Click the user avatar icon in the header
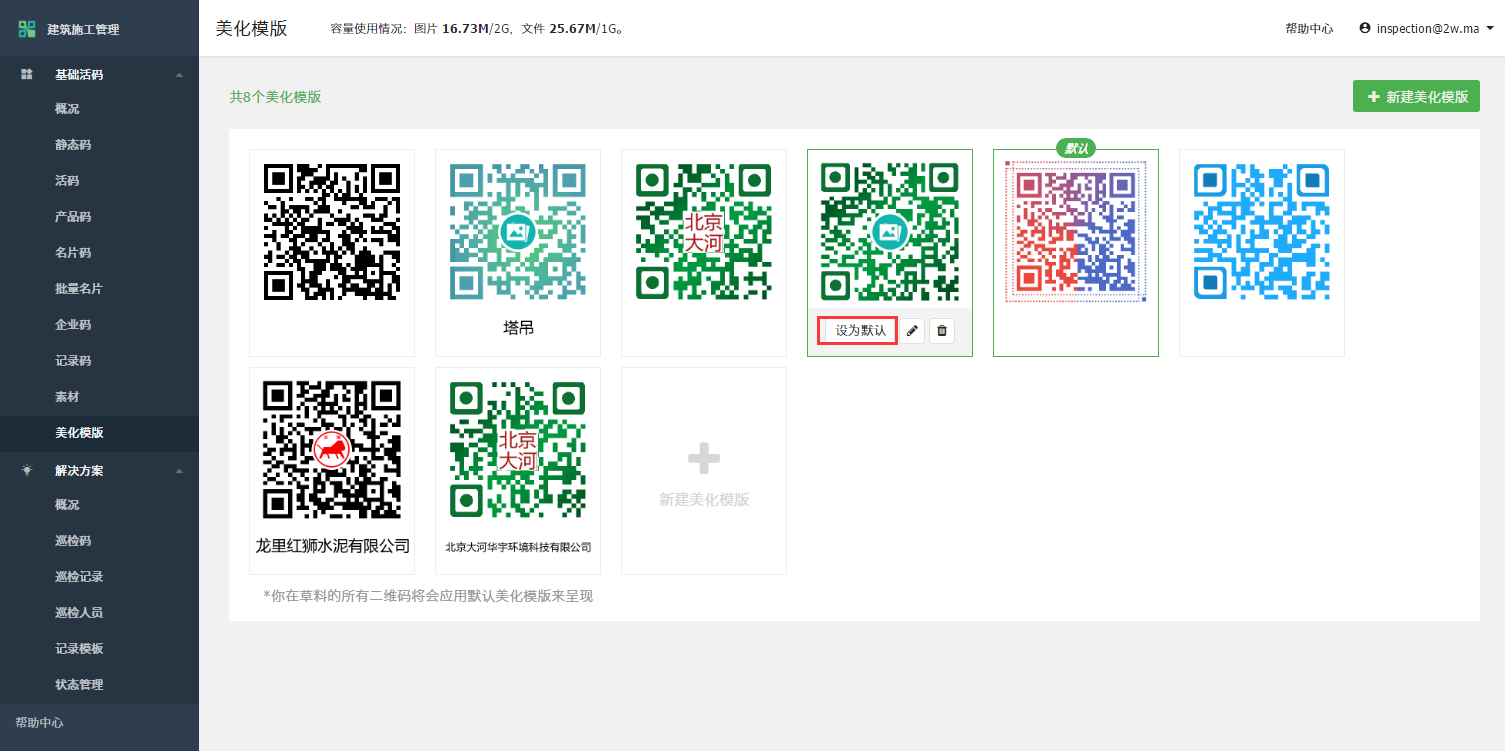Image resolution: width=1505 pixels, height=751 pixels. click(x=1364, y=28)
